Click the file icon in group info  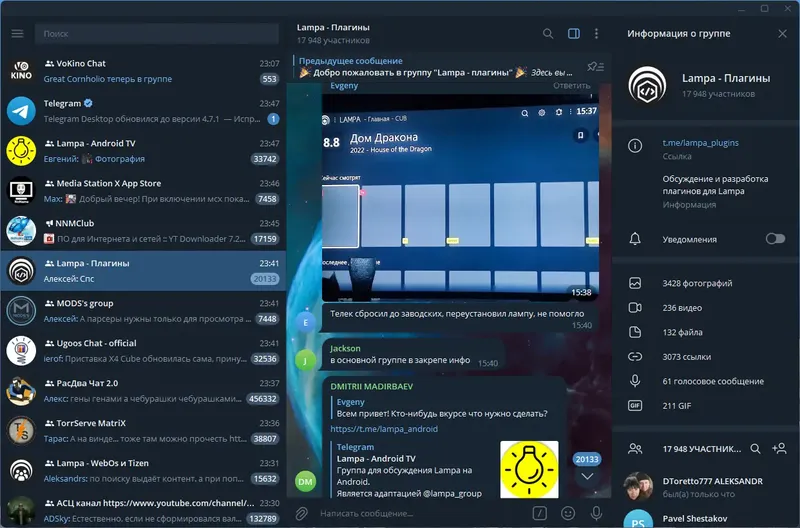point(635,332)
